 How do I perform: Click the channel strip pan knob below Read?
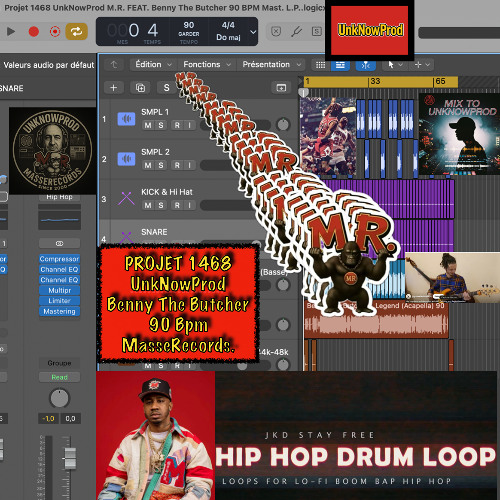59,398
